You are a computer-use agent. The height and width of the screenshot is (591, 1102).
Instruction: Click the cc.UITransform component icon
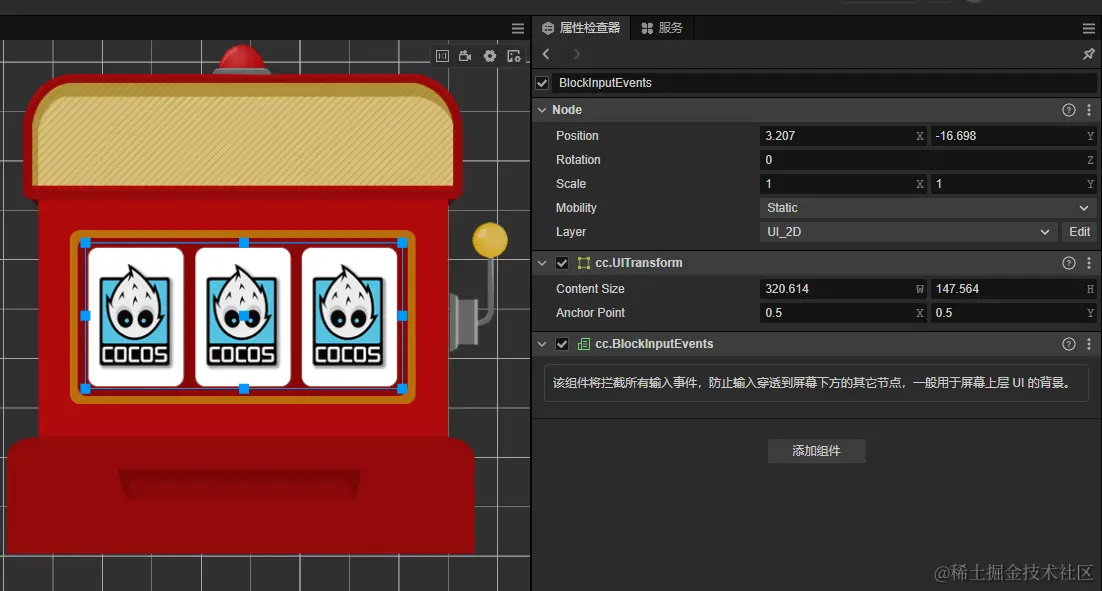[x=583, y=263]
